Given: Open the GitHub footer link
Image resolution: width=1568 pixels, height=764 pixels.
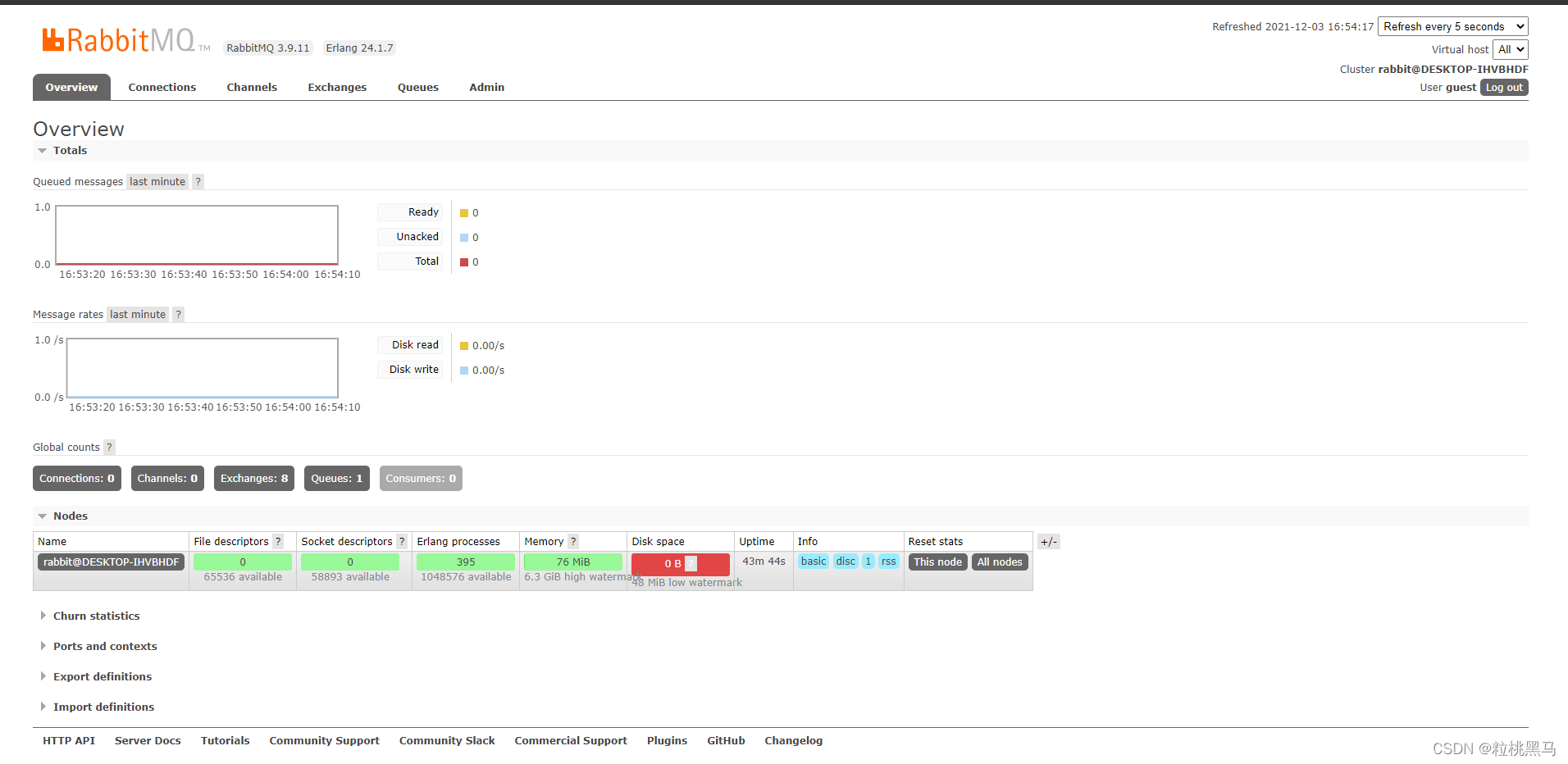Looking at the screenshot, I should [727, 741].
